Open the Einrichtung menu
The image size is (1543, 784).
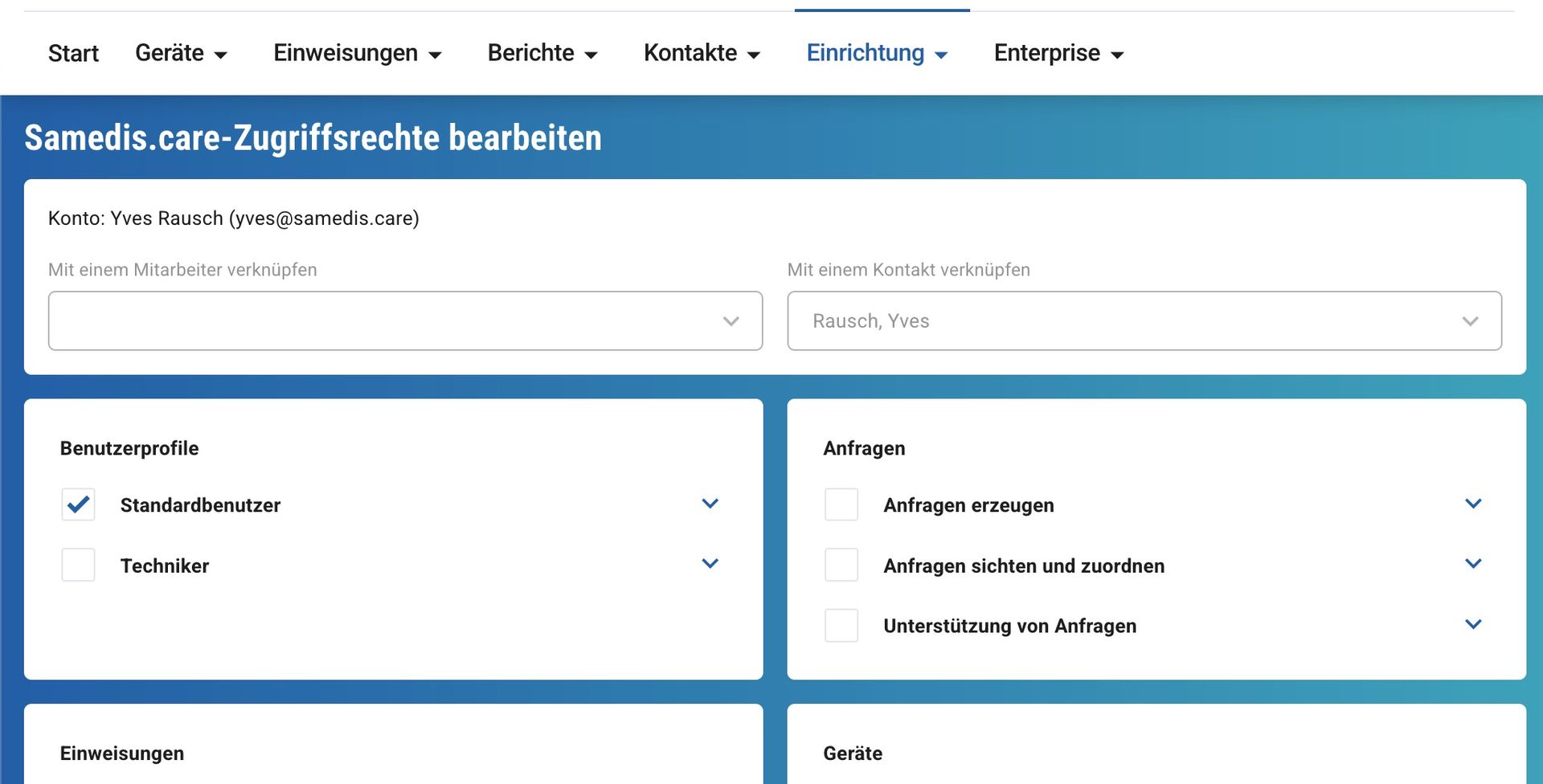point(877,53)
